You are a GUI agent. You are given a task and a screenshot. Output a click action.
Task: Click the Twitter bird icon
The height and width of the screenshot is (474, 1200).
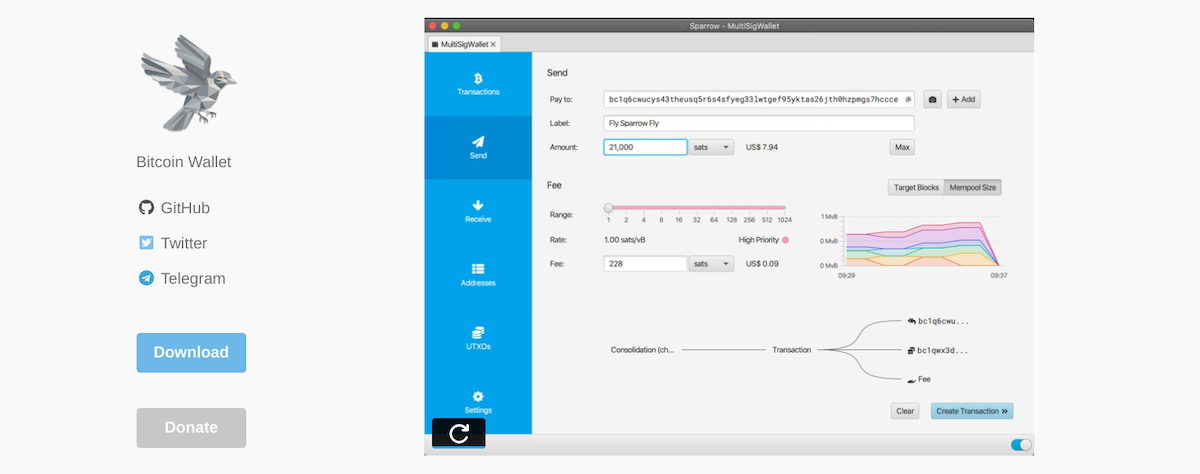click(146, 242)
